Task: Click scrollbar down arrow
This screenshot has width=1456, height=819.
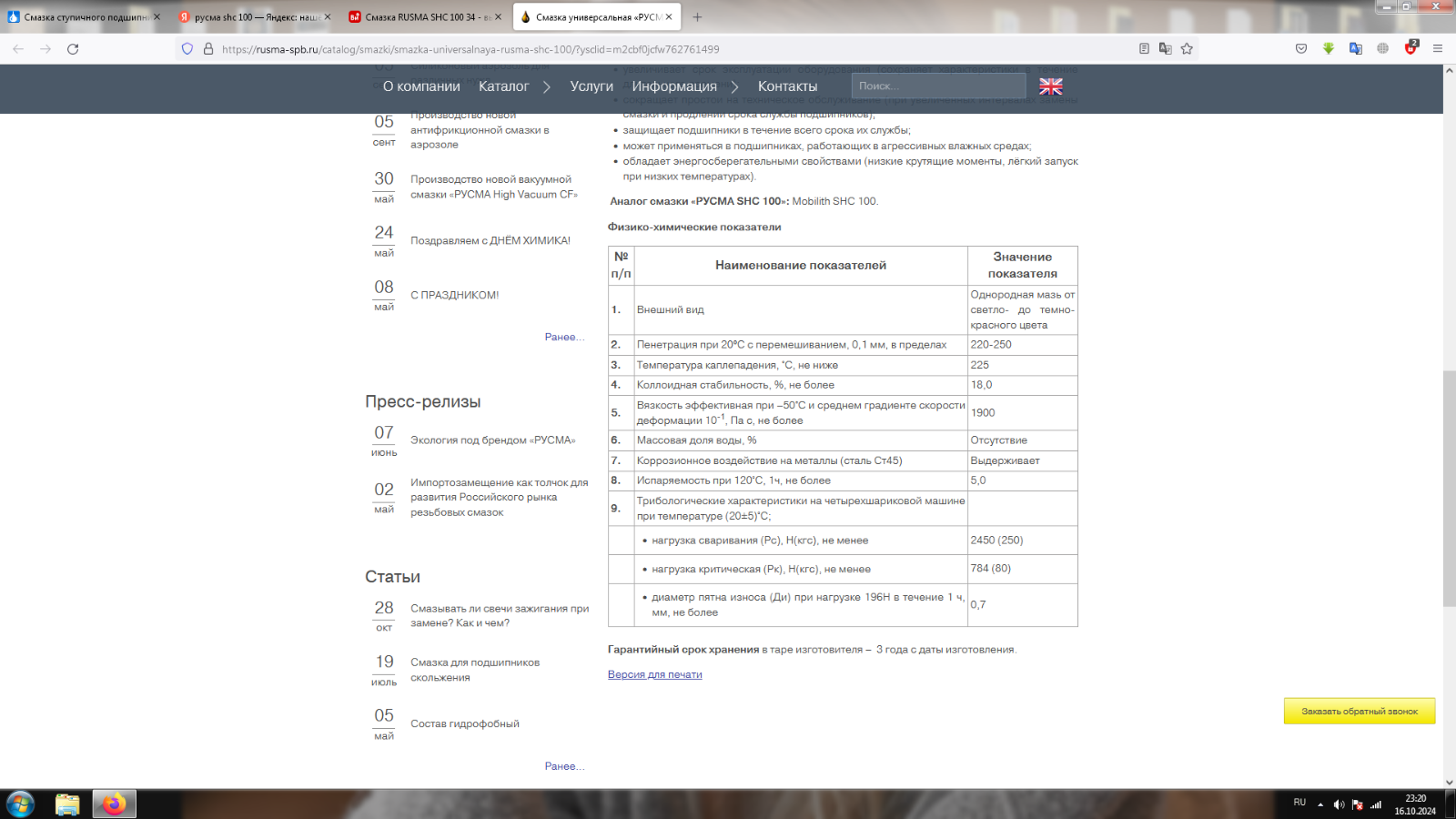Action: click(x=1449, y=782)
